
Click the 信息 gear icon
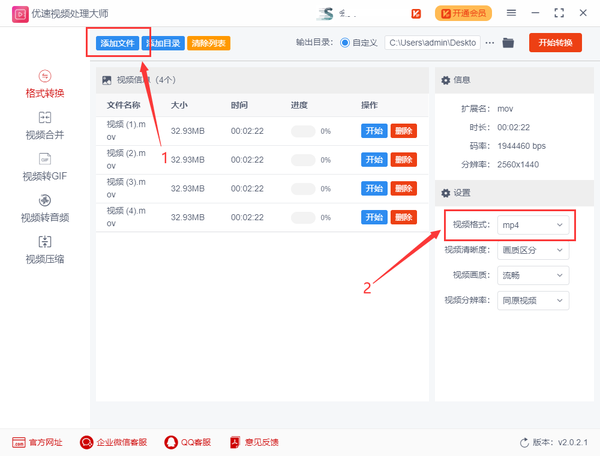point(445,80)
